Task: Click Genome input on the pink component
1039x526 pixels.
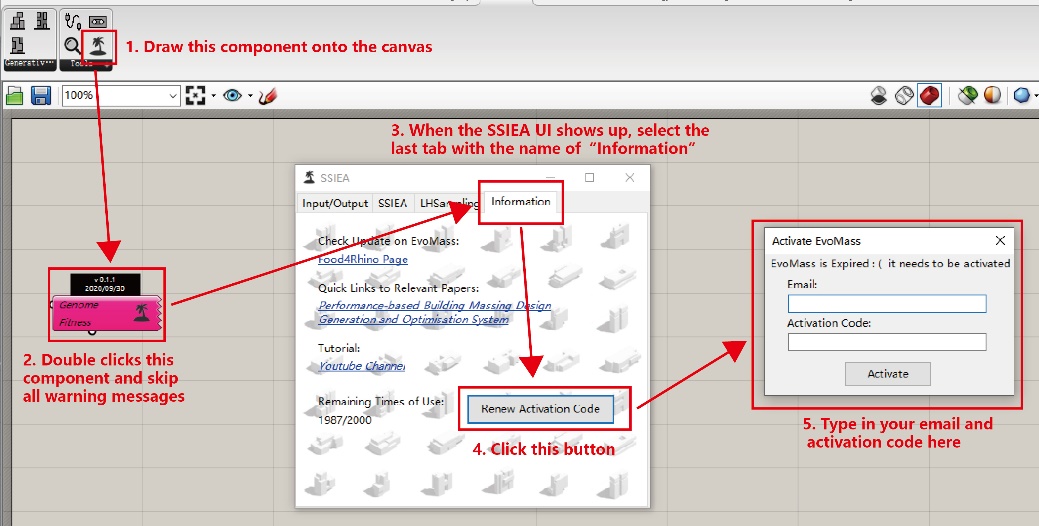Action: pos(79,305)
